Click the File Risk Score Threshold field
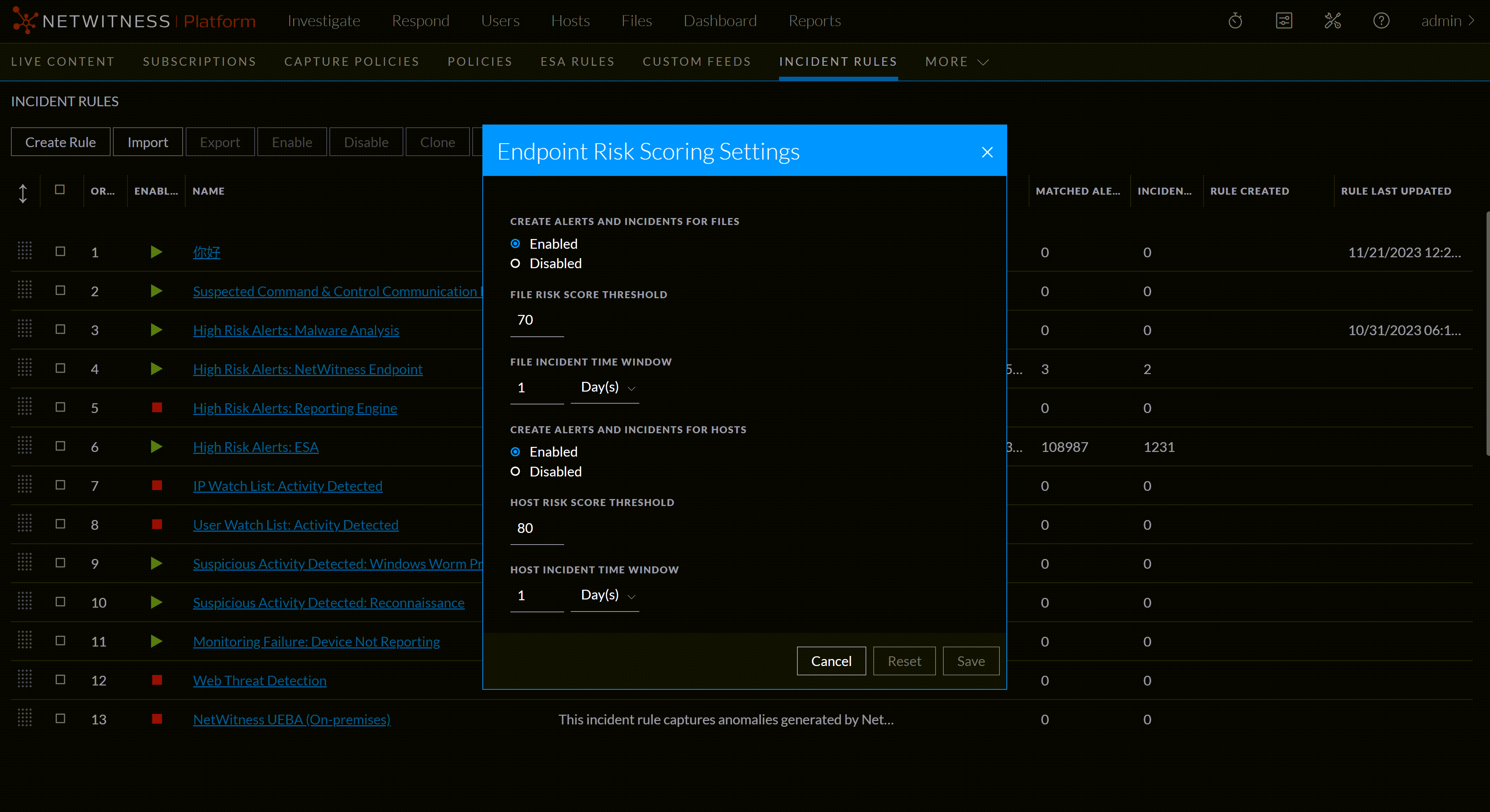The height and width of the screenshot is (812, 1490). point(536,320)
